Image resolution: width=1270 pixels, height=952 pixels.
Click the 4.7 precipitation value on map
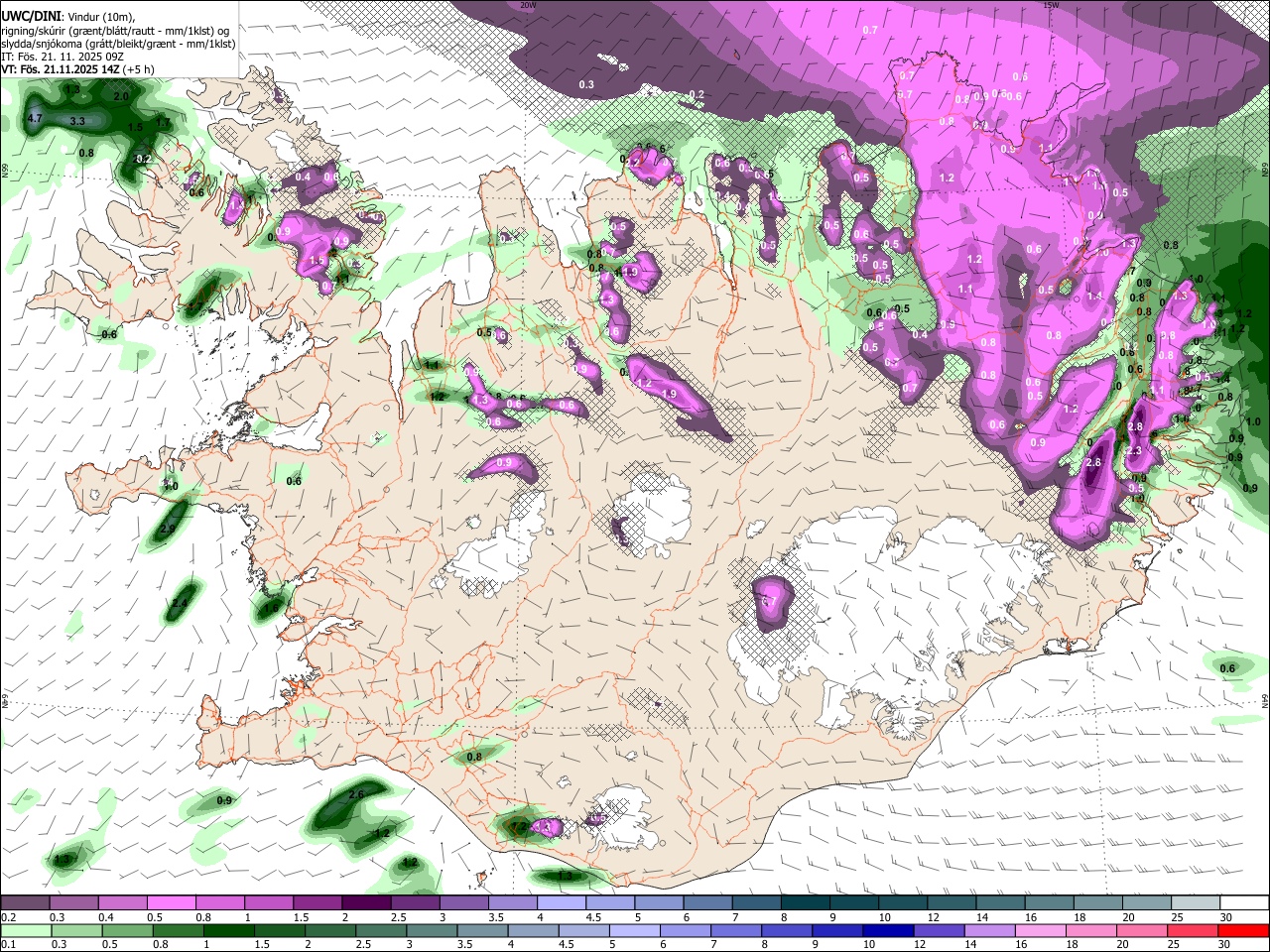pos(35,118)
